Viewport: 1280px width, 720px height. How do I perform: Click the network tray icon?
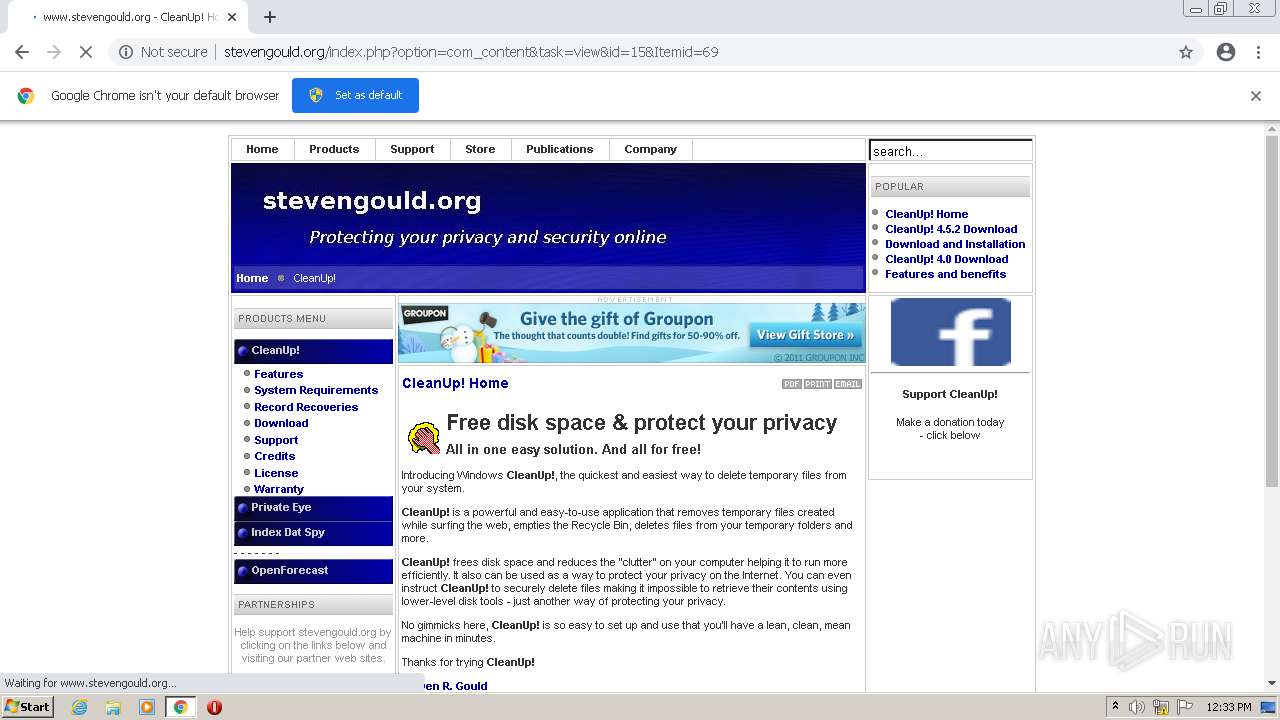pos(1161,707)
